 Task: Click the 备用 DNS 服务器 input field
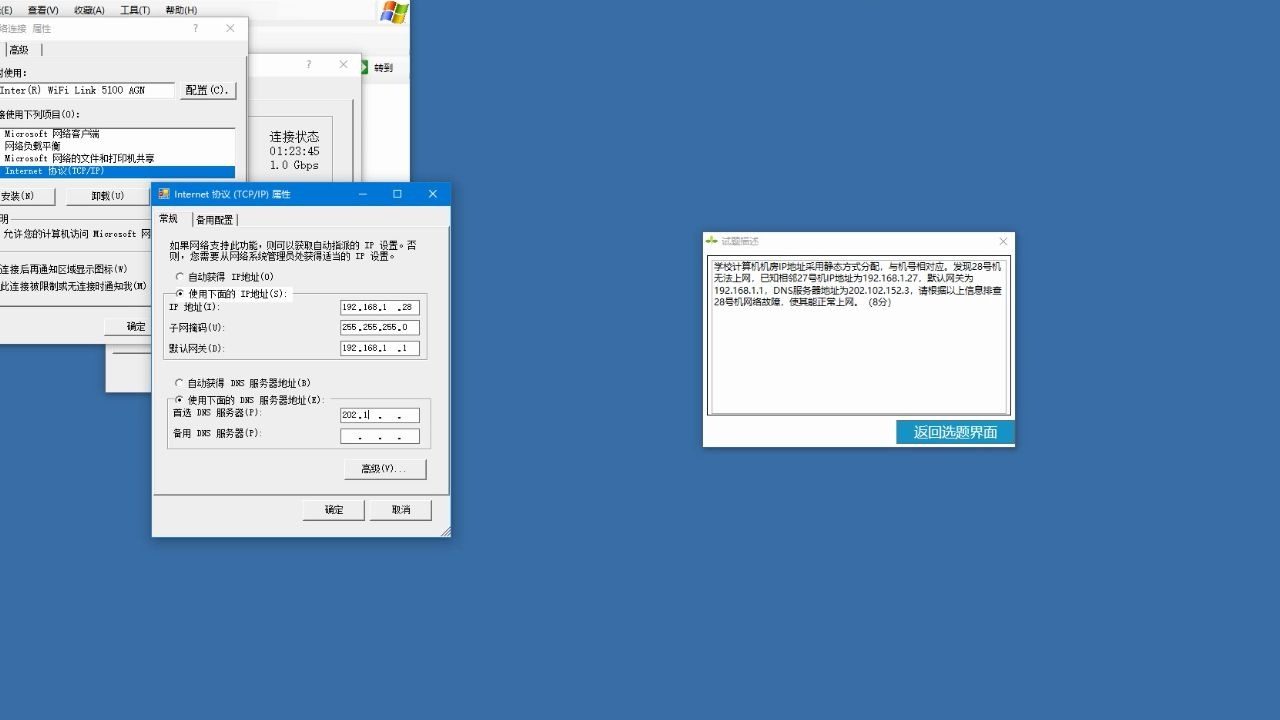380,436
